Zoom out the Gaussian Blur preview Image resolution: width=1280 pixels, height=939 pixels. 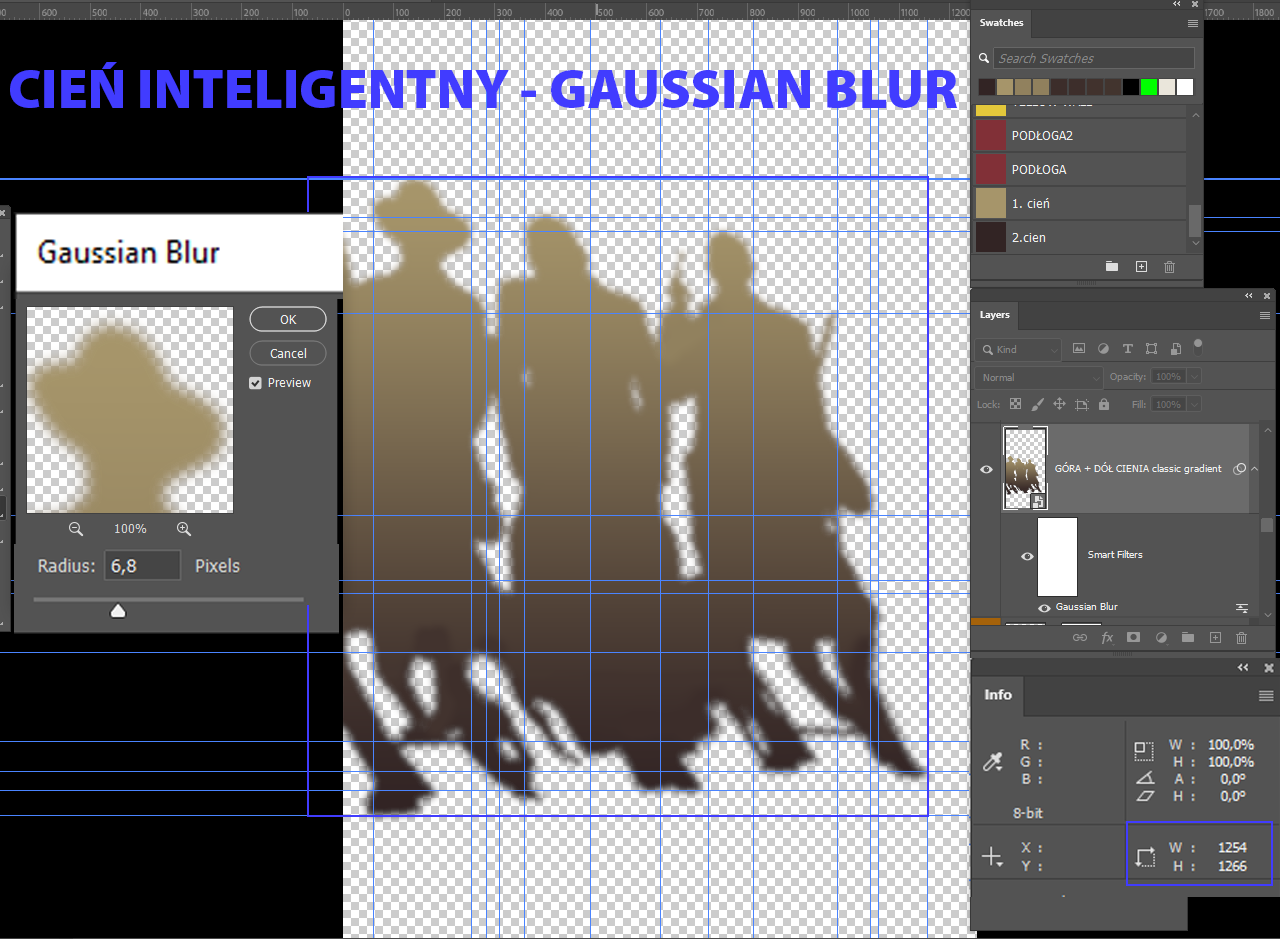coord(76,529)
